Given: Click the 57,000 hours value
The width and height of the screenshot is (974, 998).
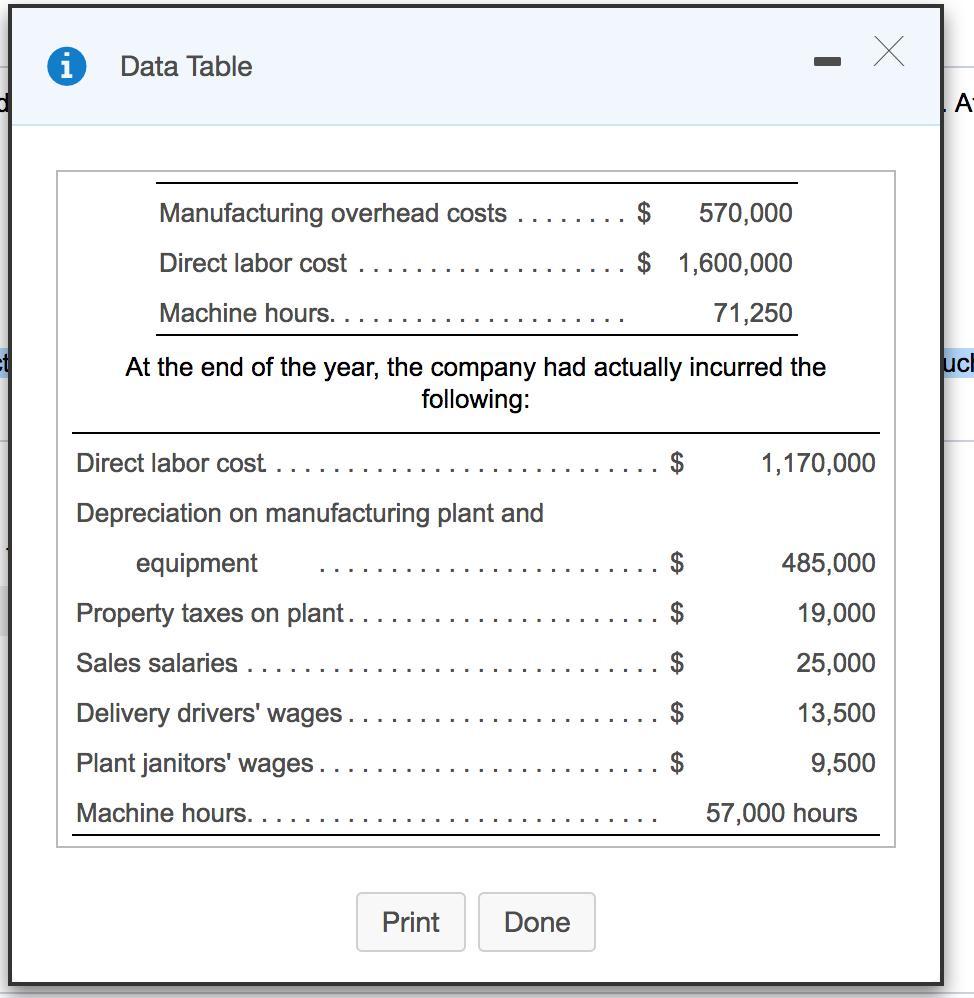Looking at the screenshot, I should tap(781, 813).
